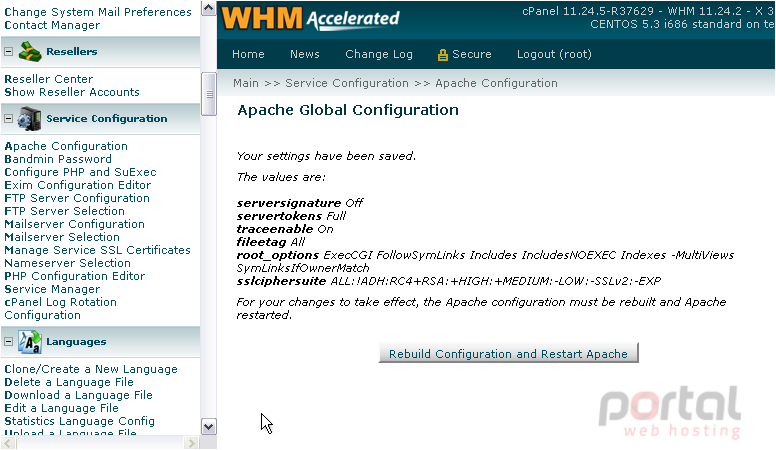Open Change System Mail Preferences

[97, 12]
